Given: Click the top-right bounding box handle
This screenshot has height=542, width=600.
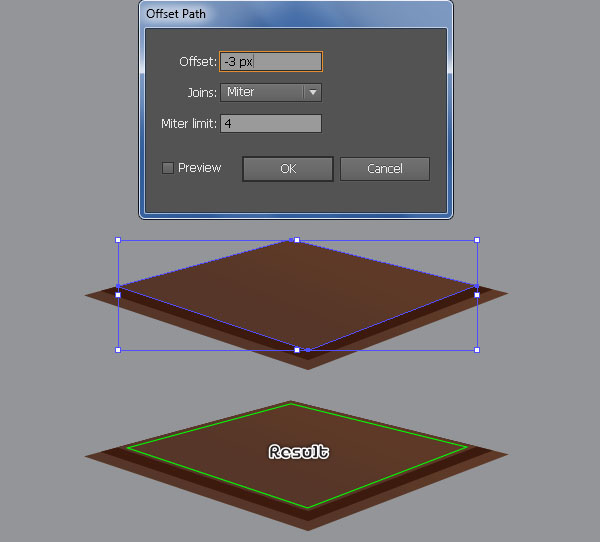Looking at the screenshot, I should [x=477, y=240].
